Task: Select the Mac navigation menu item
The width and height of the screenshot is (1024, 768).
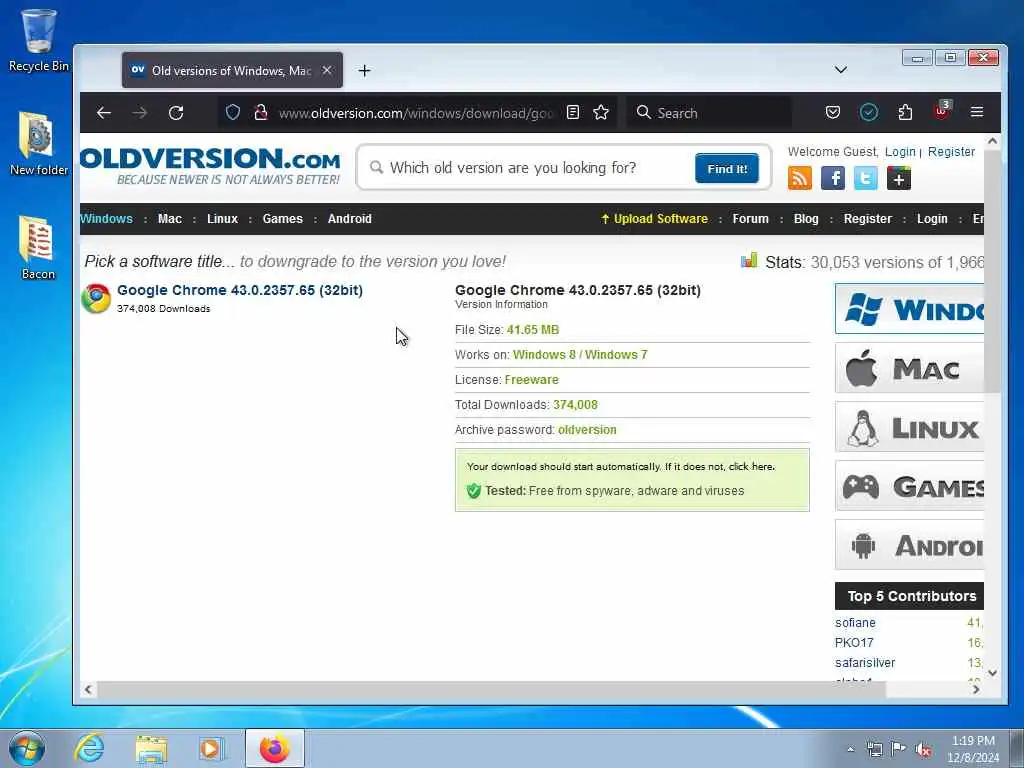Action: [x=170, y=219]
